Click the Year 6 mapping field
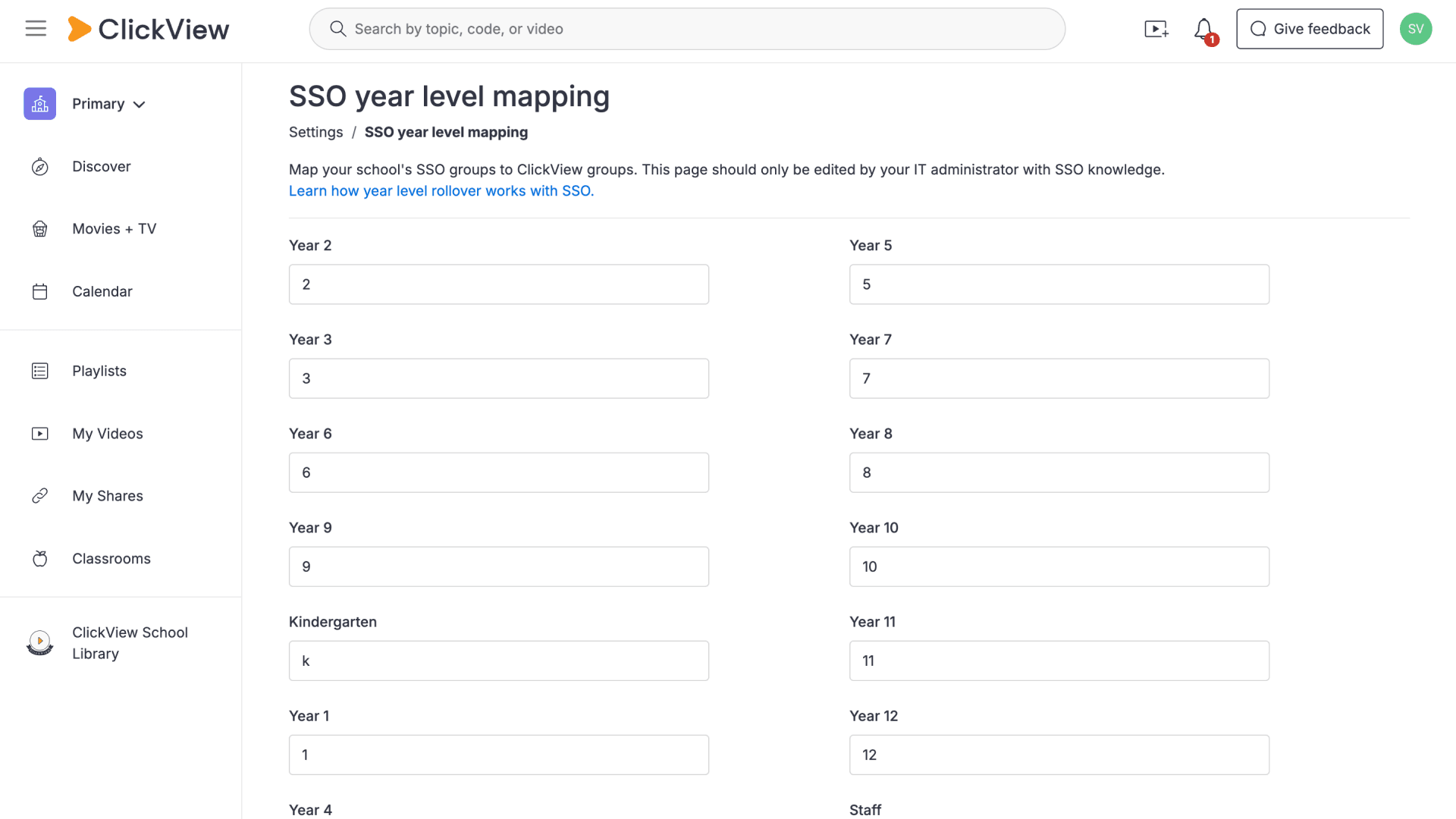1456x819 pixels. (499, 472)
